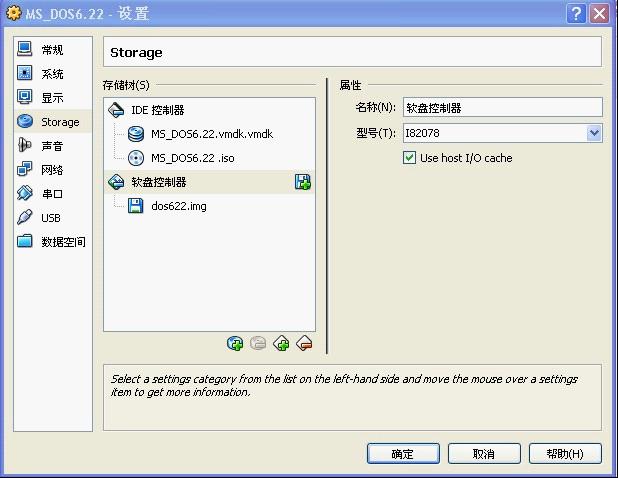Open the 系统 system settings category
Viewport: 618px width, 478px height.
click(x=53, y=74)
